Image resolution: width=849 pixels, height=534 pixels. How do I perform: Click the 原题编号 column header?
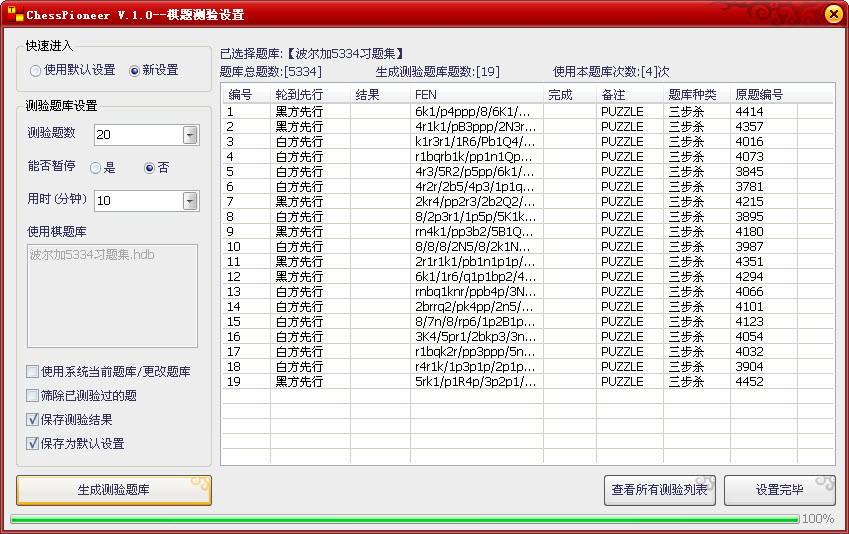pos(763,95)
